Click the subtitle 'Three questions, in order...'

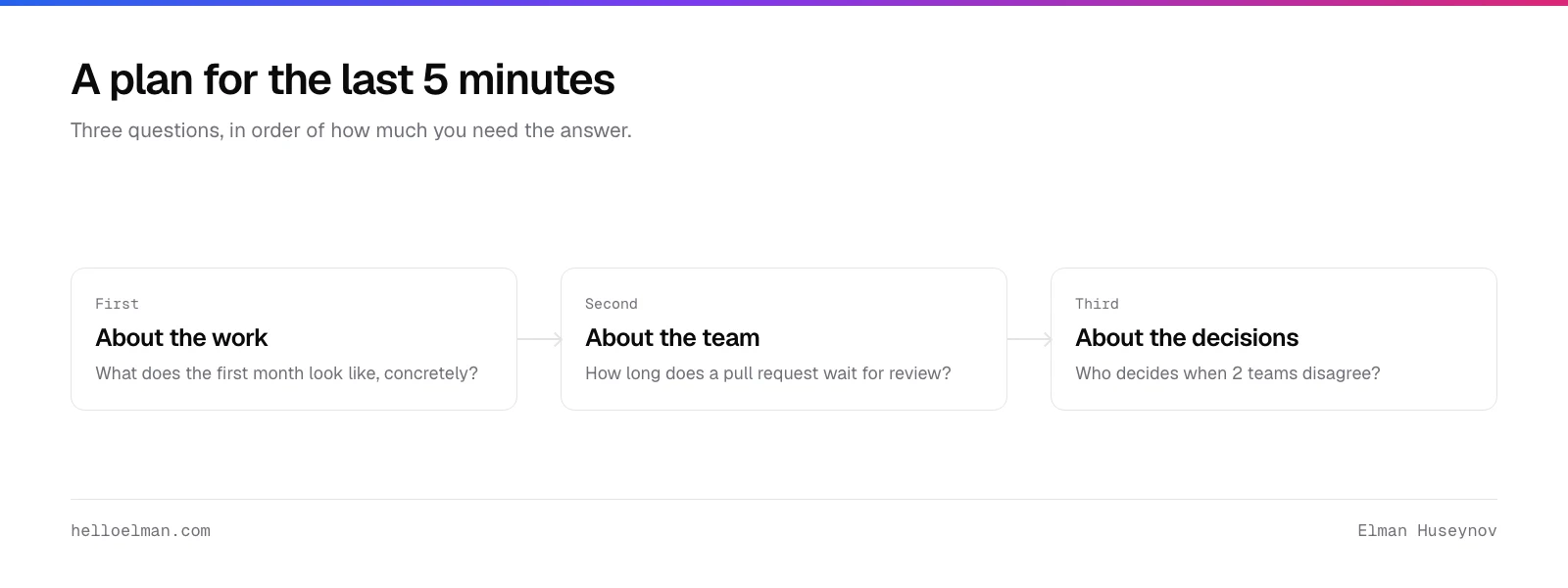[351, 130]
